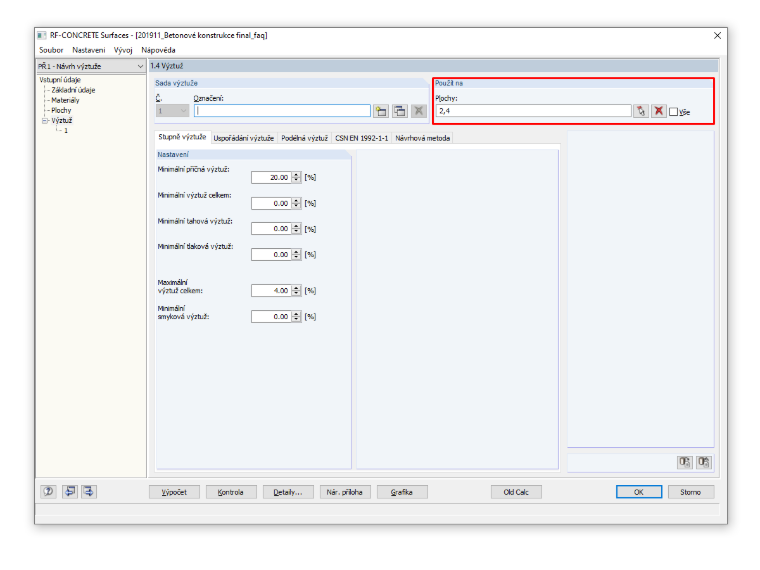The image size is (760, 570).
Task: Clear assigned surfaces with red X icon
Action: pyautogui.click(x=658, y=111)
